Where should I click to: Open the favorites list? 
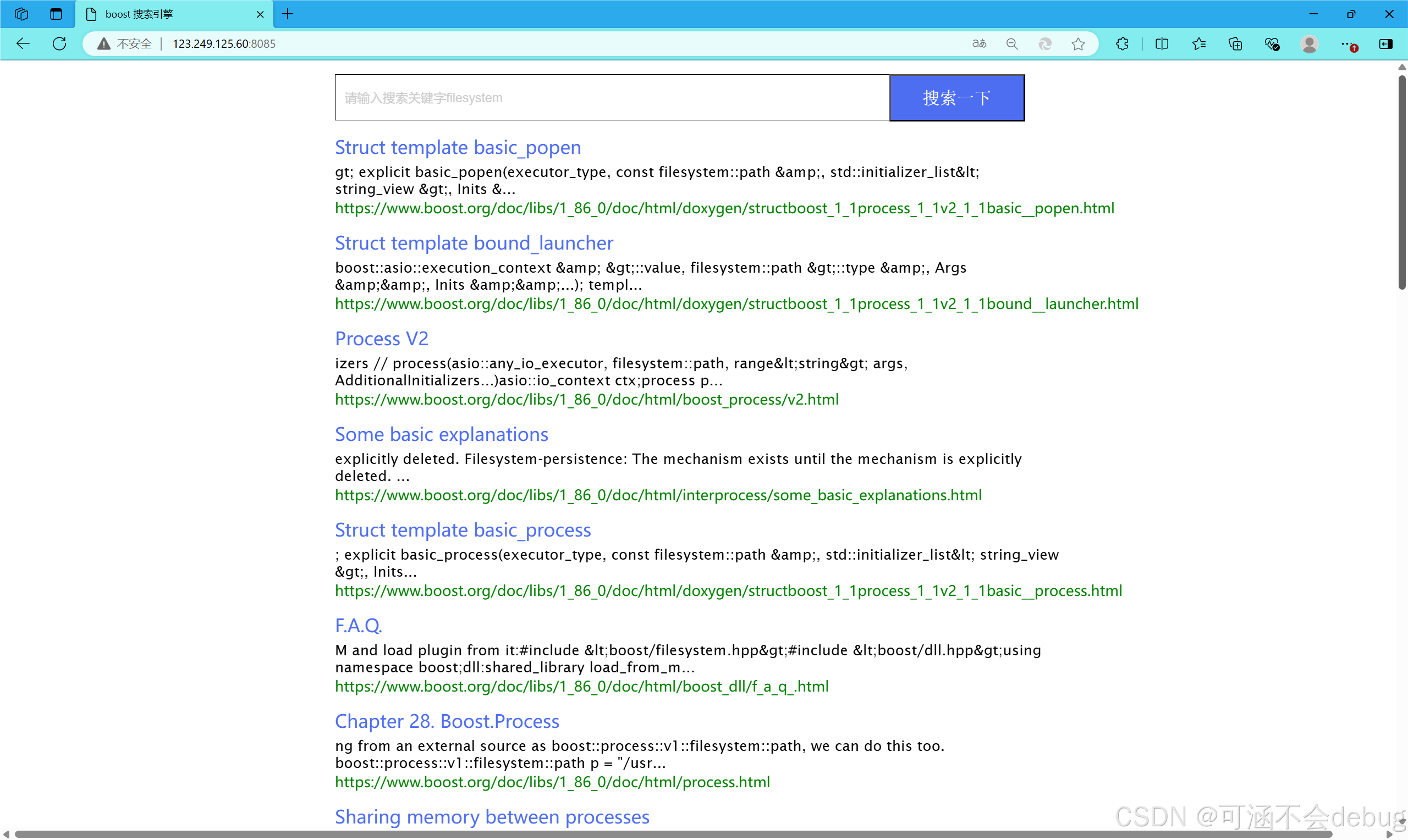click(x=1198, y=43)
